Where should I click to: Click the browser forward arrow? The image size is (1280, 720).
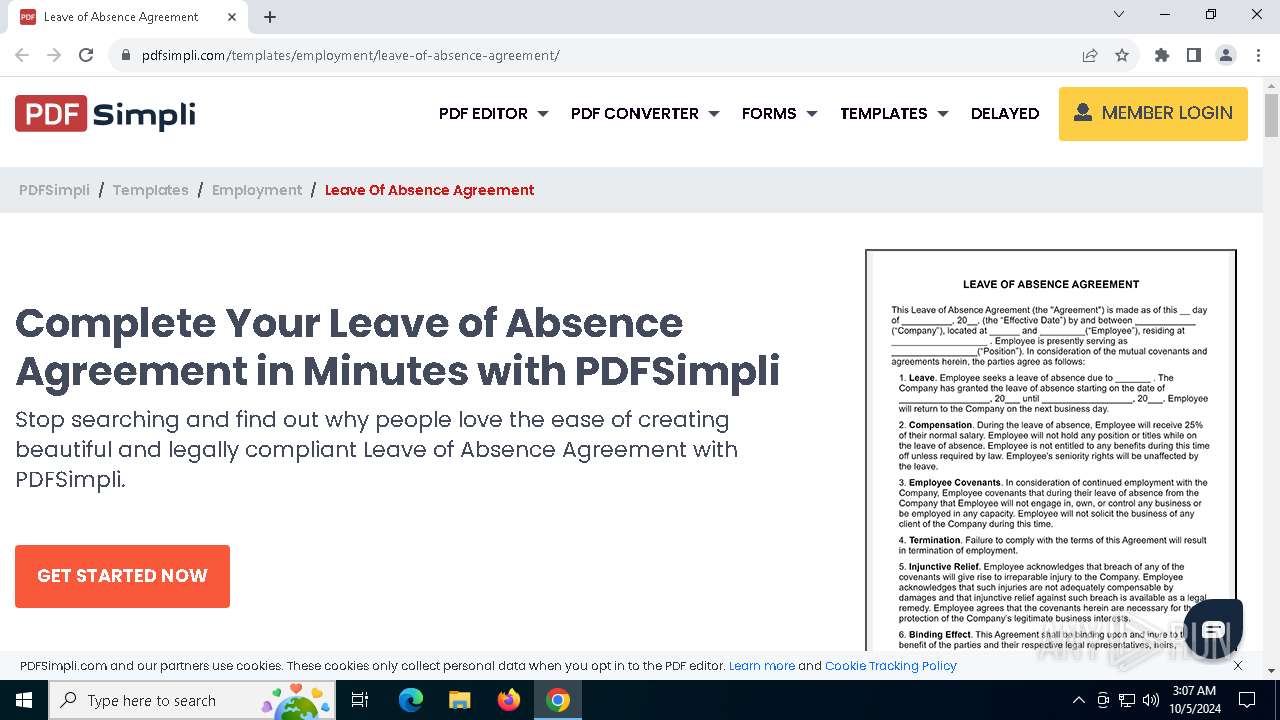point(54,55)
